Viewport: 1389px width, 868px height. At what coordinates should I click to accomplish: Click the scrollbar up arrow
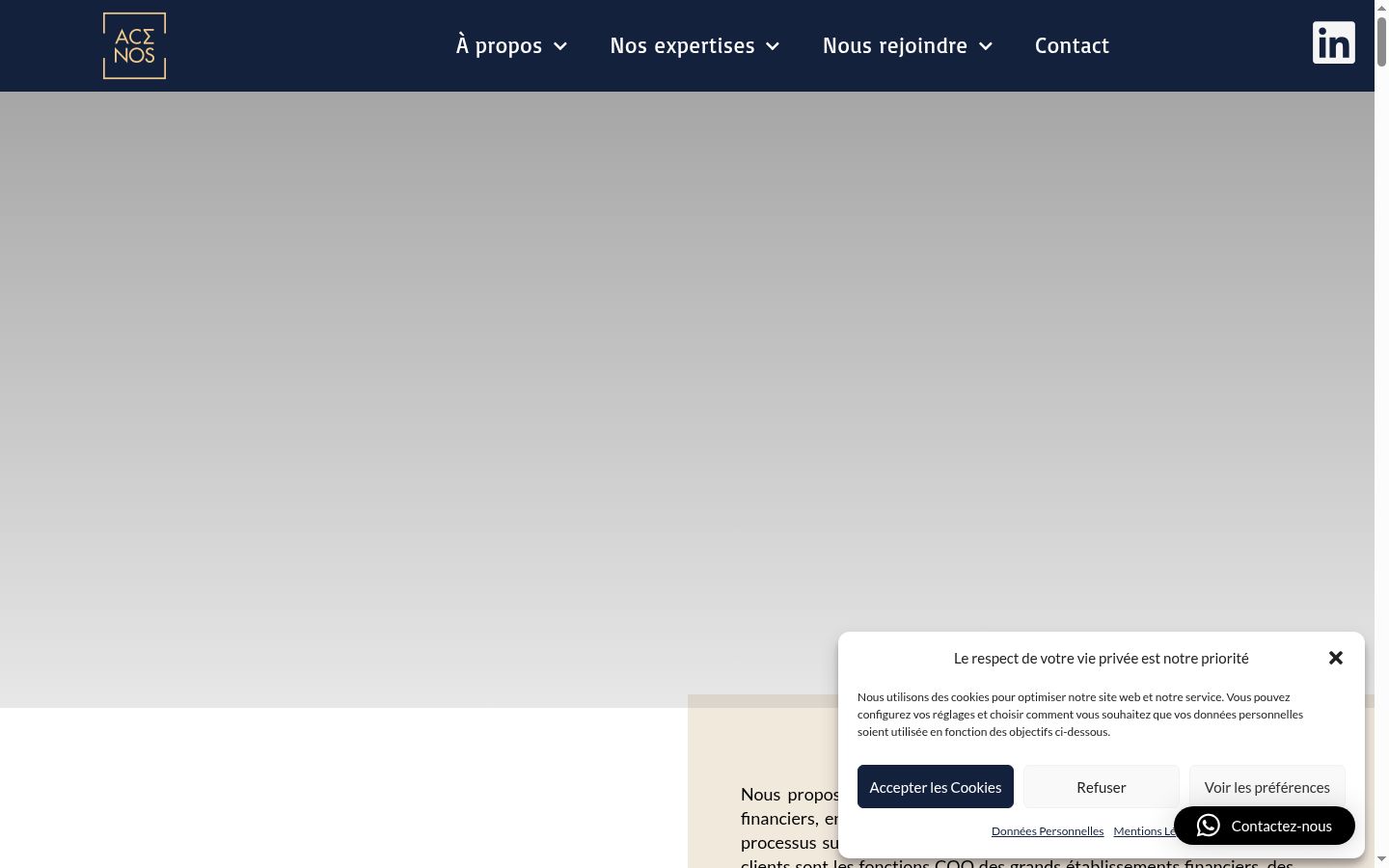[1381, 7]
